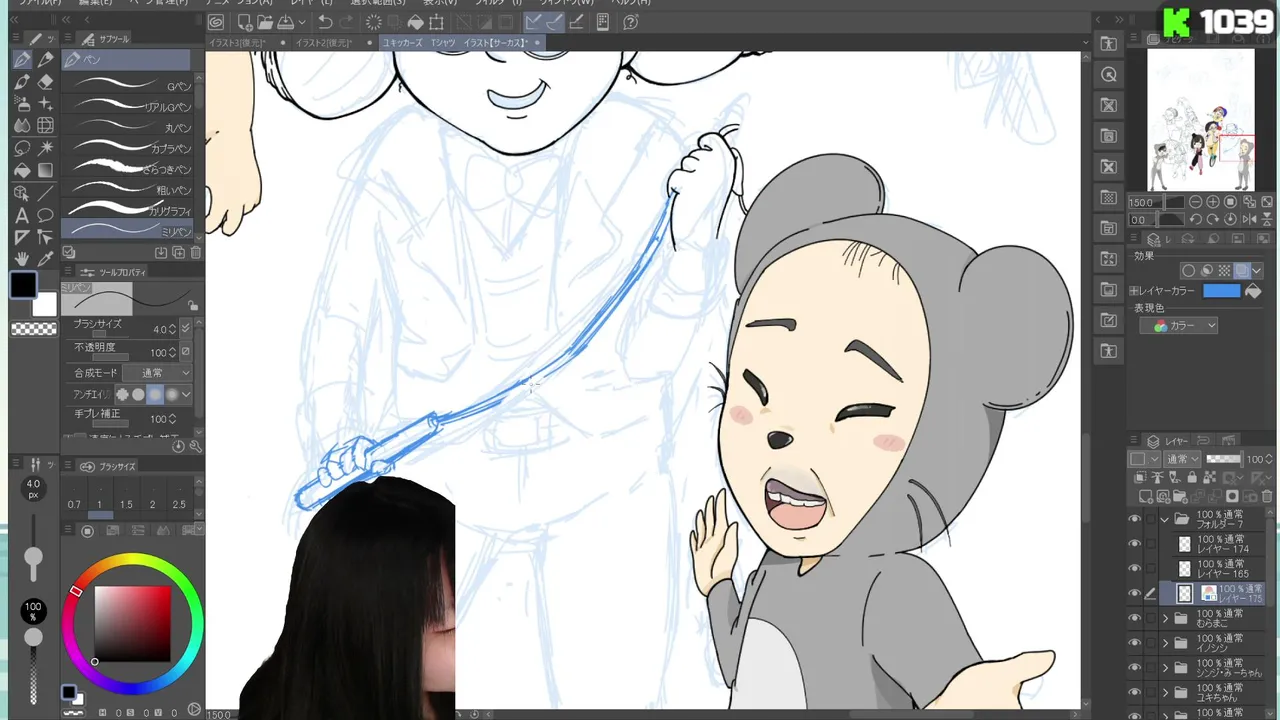Image resolution: width=1280 pixels, height=720 pixels.
Task: Toggle Snap to ruler in command bar
Action: (533, 22)
